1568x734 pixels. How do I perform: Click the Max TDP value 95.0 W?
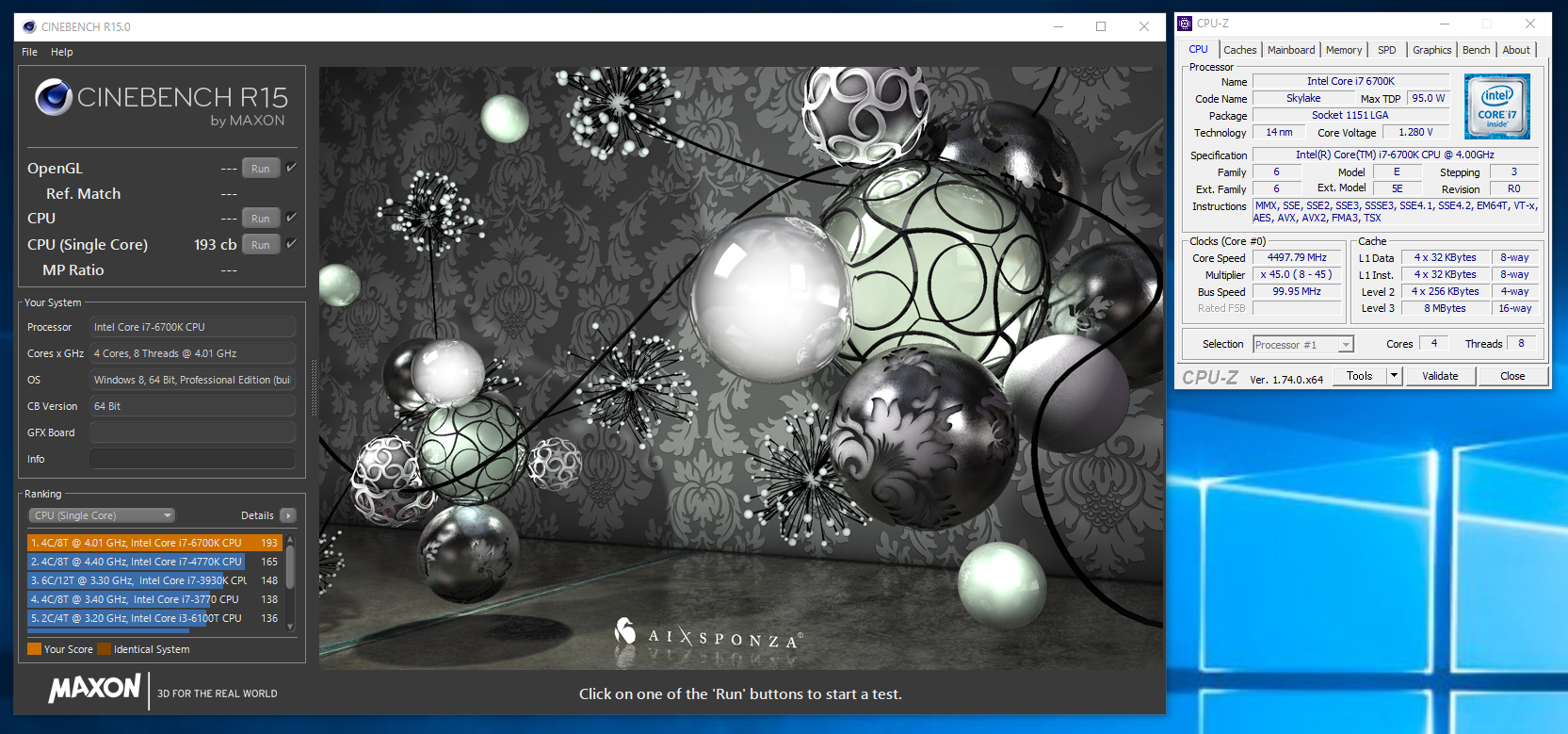click(x=1428, y=98)
